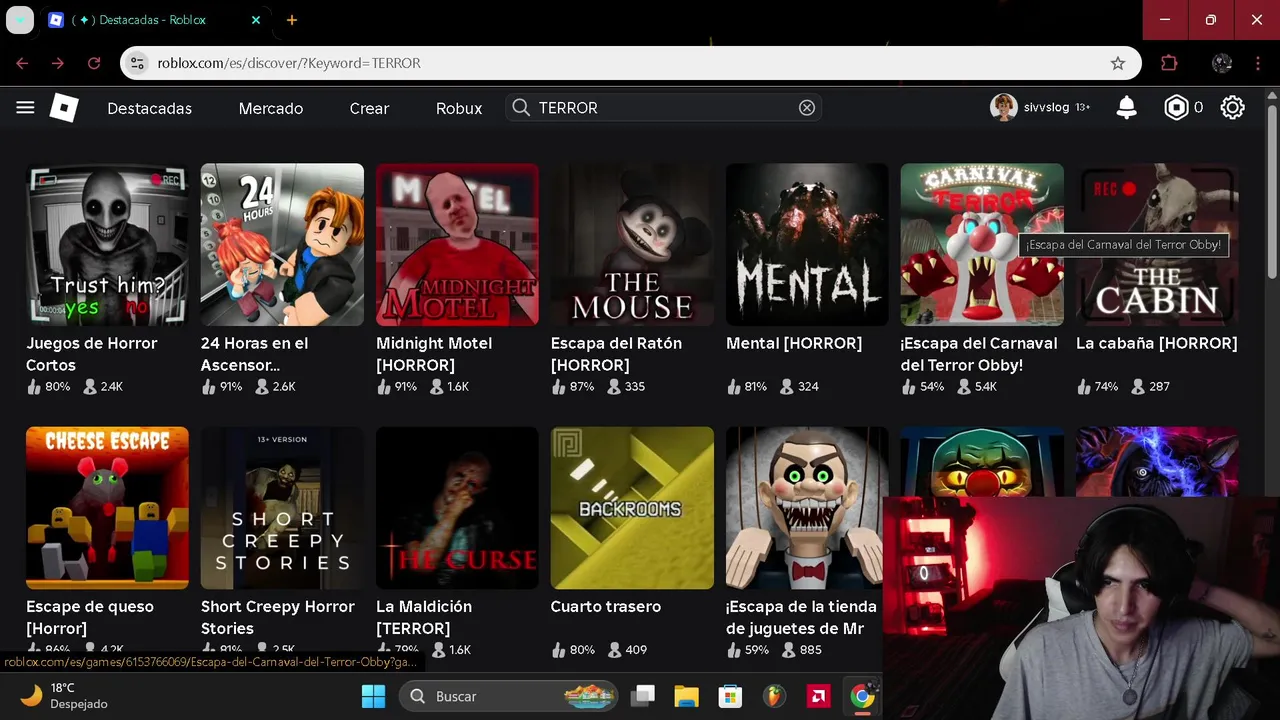Open the Escapa del Ratón [HORROR] title

pyautogui.click(x=616, y=354)
